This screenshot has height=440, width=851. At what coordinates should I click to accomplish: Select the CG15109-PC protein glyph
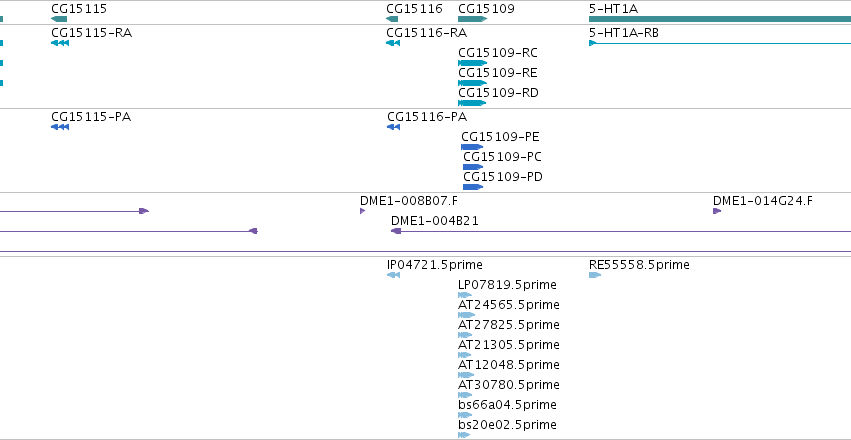tap(473, 167)
